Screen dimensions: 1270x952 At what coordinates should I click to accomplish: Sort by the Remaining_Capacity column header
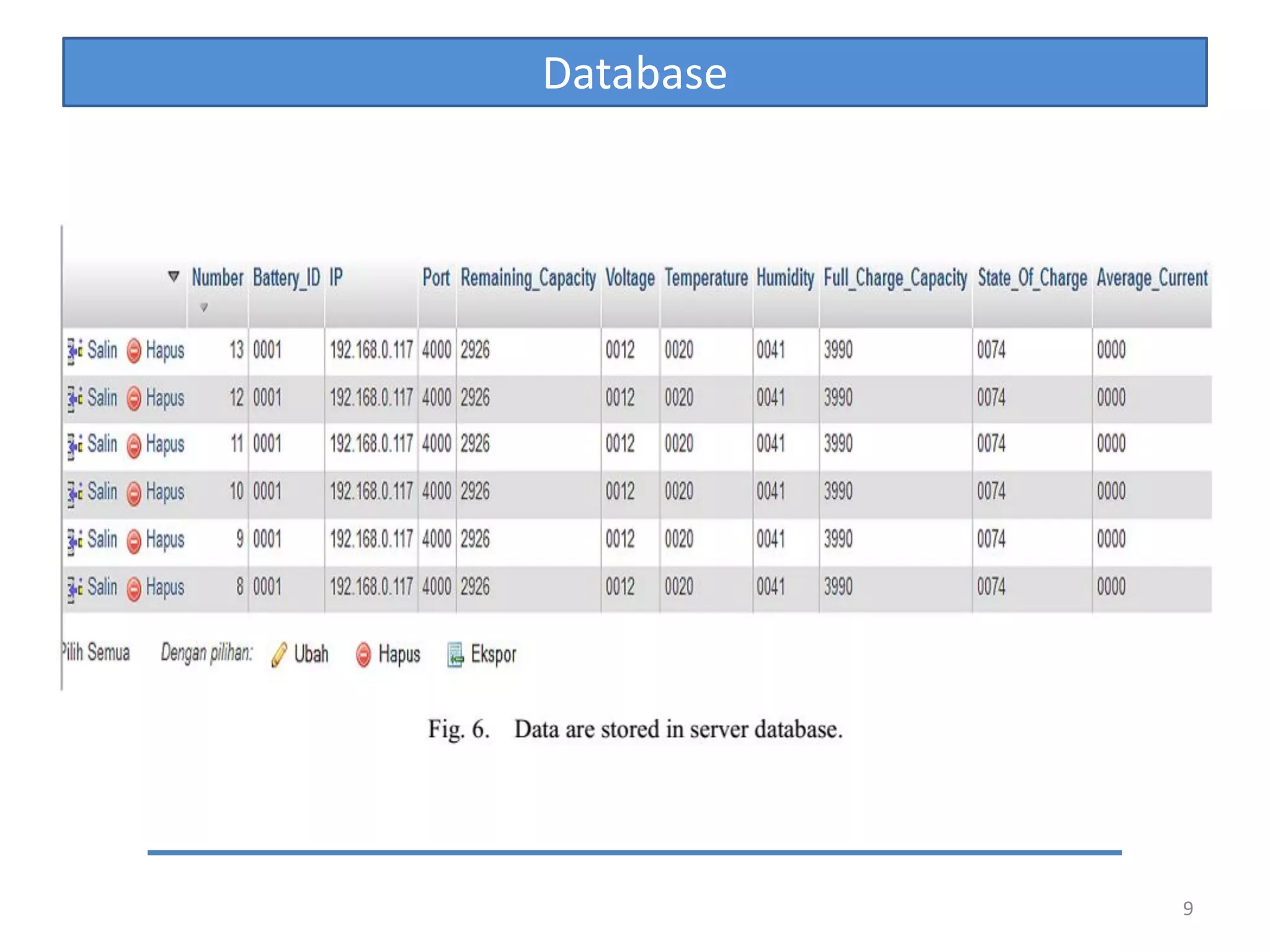(528, 278)
